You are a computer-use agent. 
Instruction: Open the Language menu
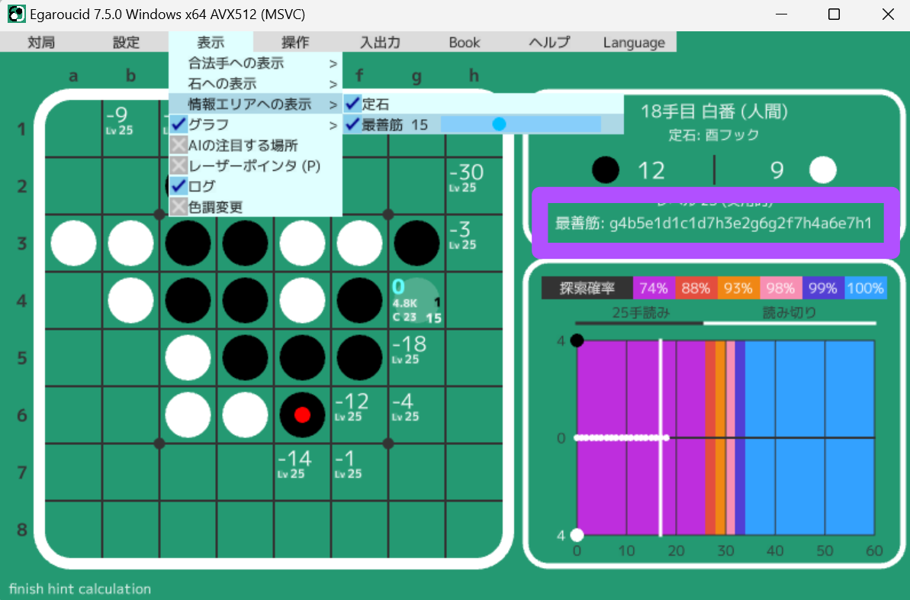pyautogui.click(x=633, y=42)
